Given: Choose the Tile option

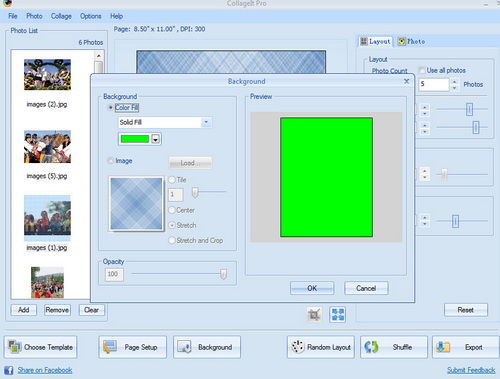Looking at the screenshot, I should click(172, 180).
